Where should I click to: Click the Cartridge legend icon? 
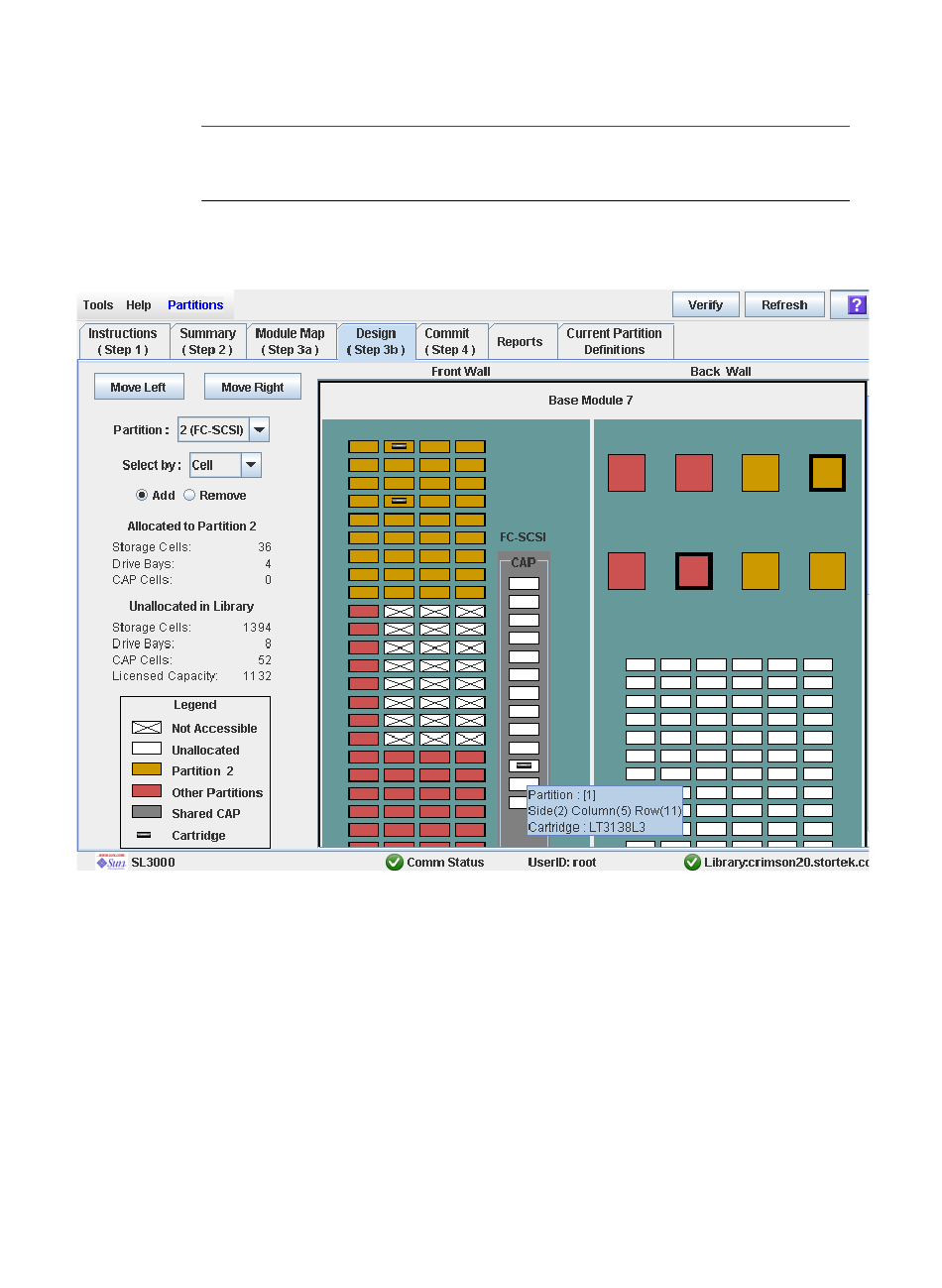pos(144,835)
